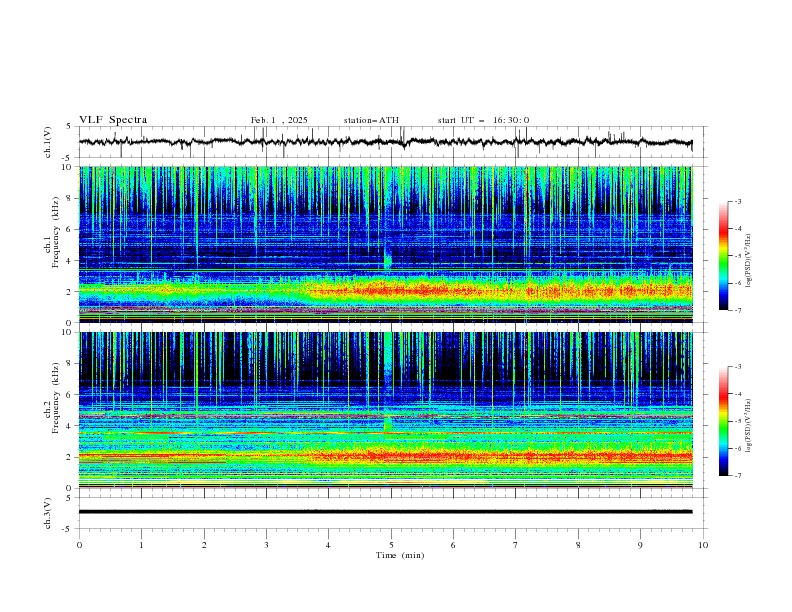Viewport: 792px width, 612px height.
Task: Click the "-3" tick on upper color bar
Action: tap(738, 201)
